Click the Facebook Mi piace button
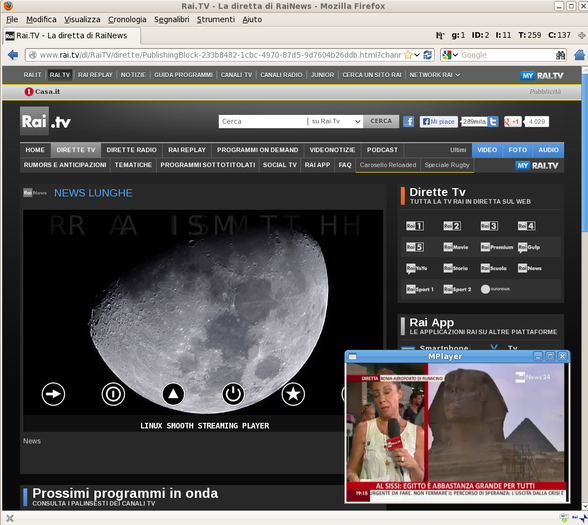 tap(439, 122)
